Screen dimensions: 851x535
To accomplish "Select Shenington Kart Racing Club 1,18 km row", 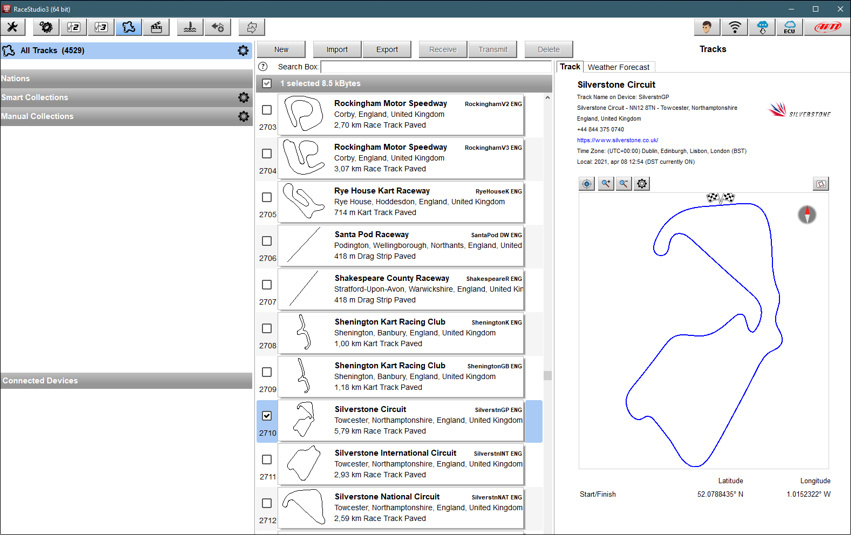I will [x=401, y=377].
